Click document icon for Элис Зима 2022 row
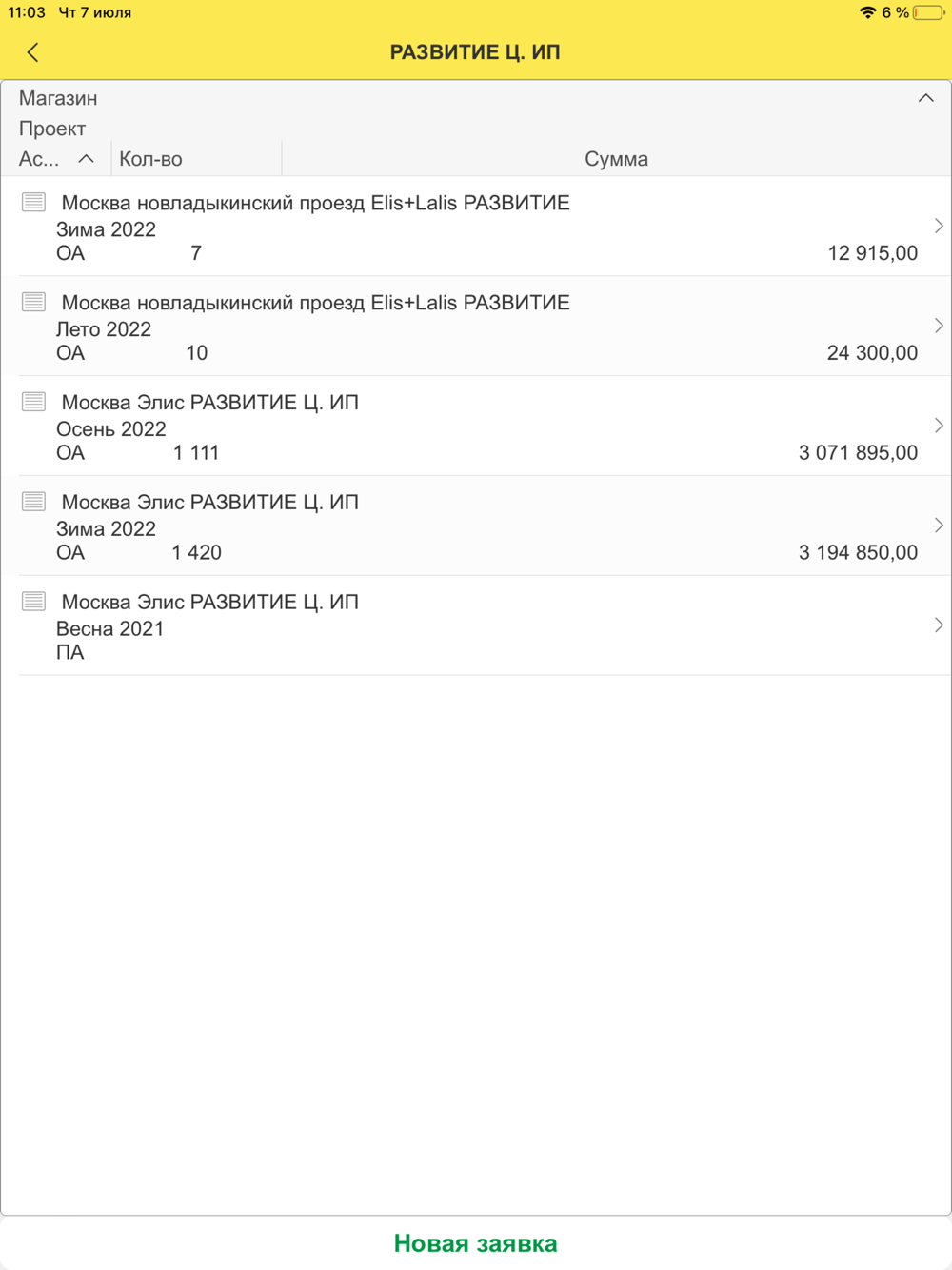The width and height of the screenshot is (952, 1270). (x=33, y=502)
